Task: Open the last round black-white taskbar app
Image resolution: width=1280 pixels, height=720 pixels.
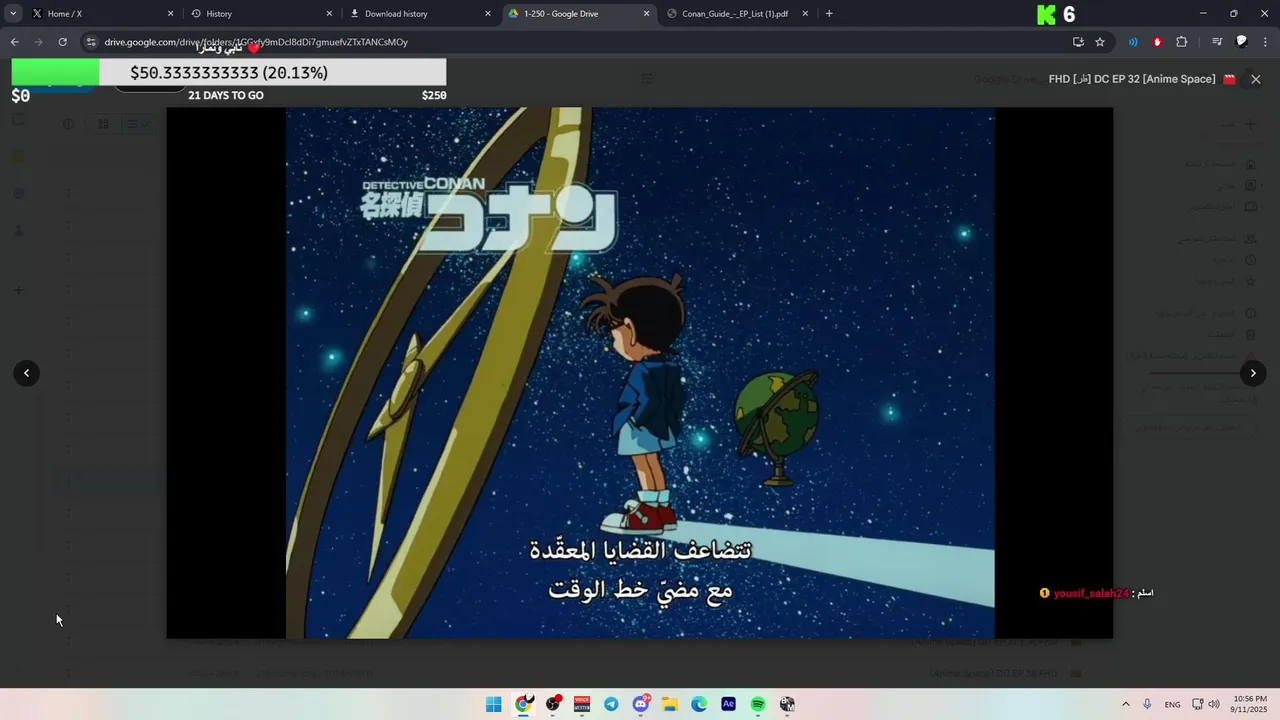Action: [x=788, y=705]
